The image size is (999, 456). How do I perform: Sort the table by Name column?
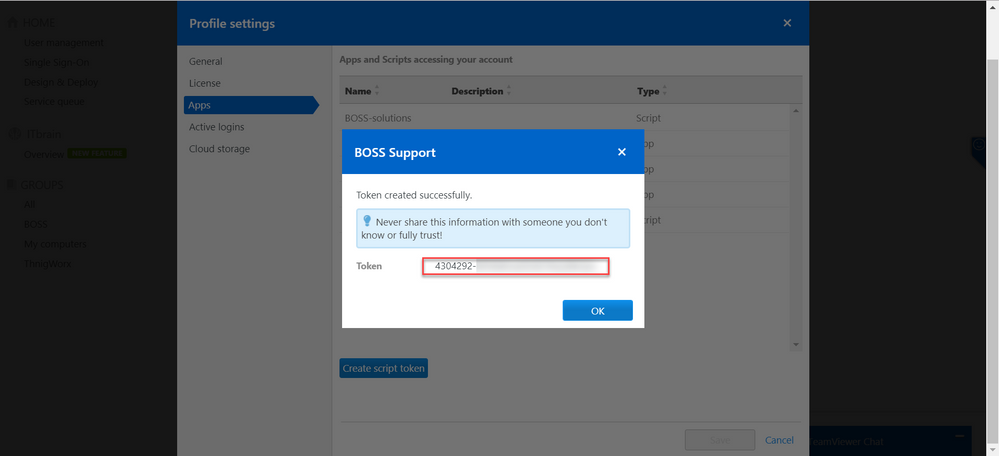pyautogui.click(x=362, y=91)
